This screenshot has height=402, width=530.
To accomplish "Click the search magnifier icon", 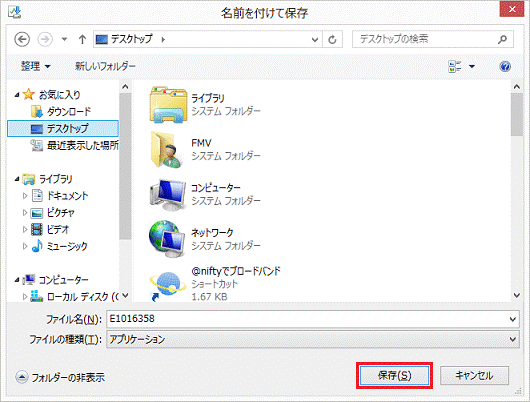I will pyautogui.click(x=502, y=39).
